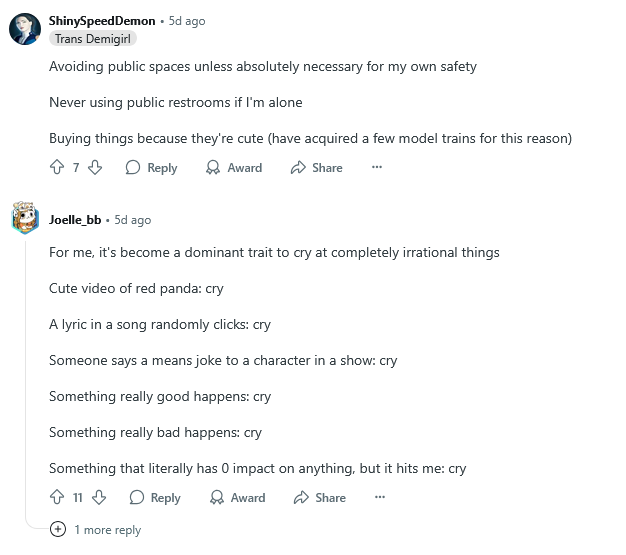This screenshot has width=626, height=555.
Task: Reply to Joelle_bb's comment
Action: tap(155, 498)
